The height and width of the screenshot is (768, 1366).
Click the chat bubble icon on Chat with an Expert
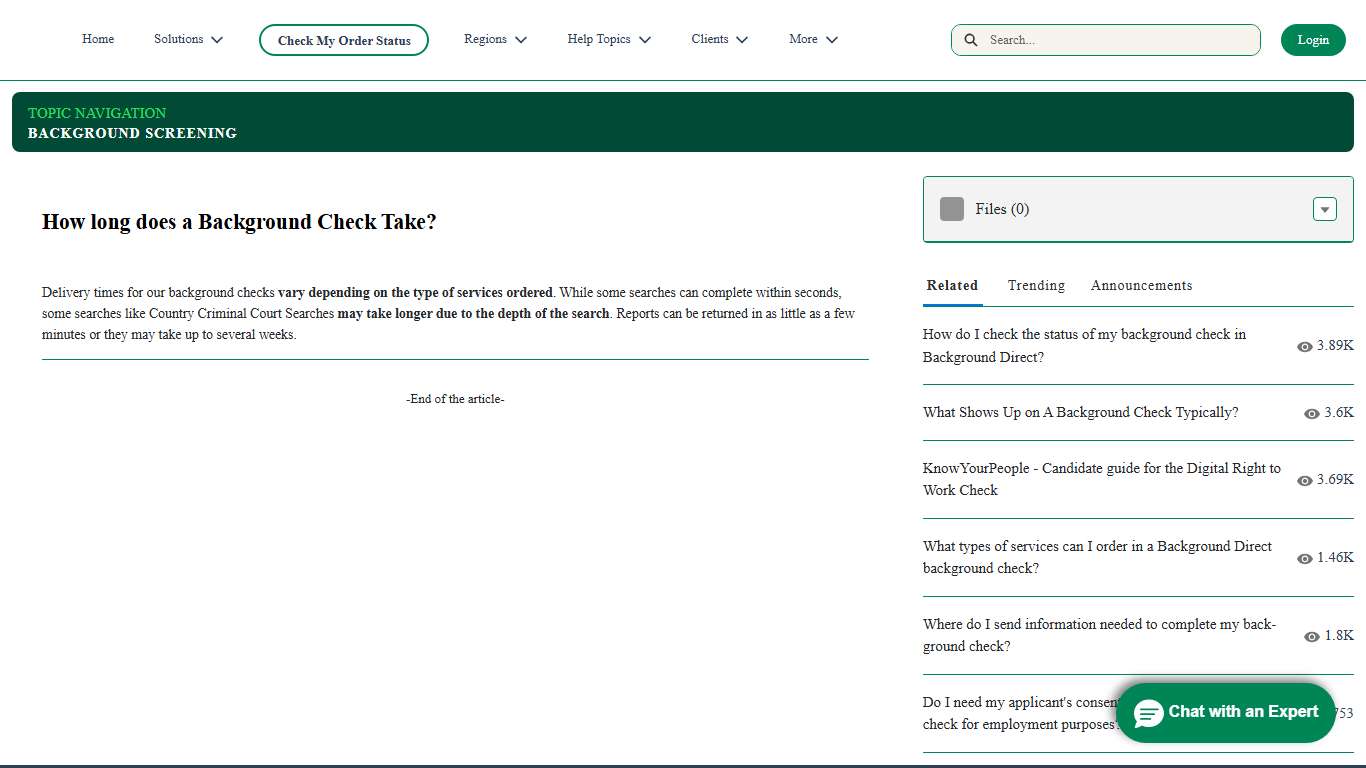pyautogui.click(x=1148, y=712)
